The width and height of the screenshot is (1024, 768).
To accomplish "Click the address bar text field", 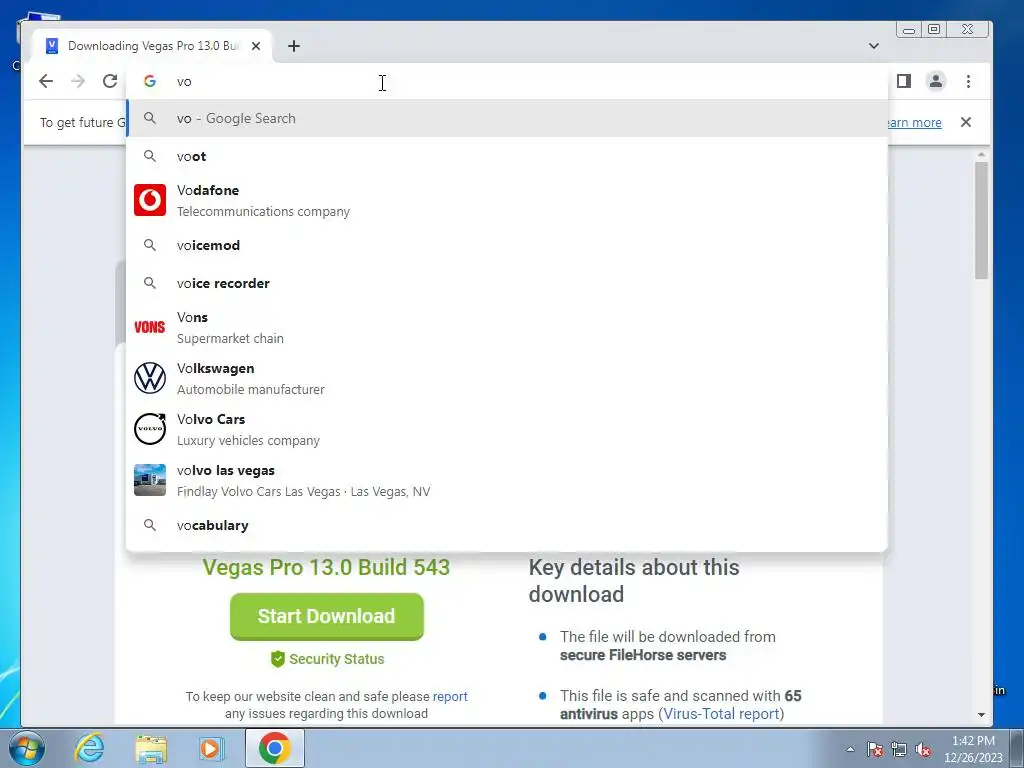I will click(506, 82).
